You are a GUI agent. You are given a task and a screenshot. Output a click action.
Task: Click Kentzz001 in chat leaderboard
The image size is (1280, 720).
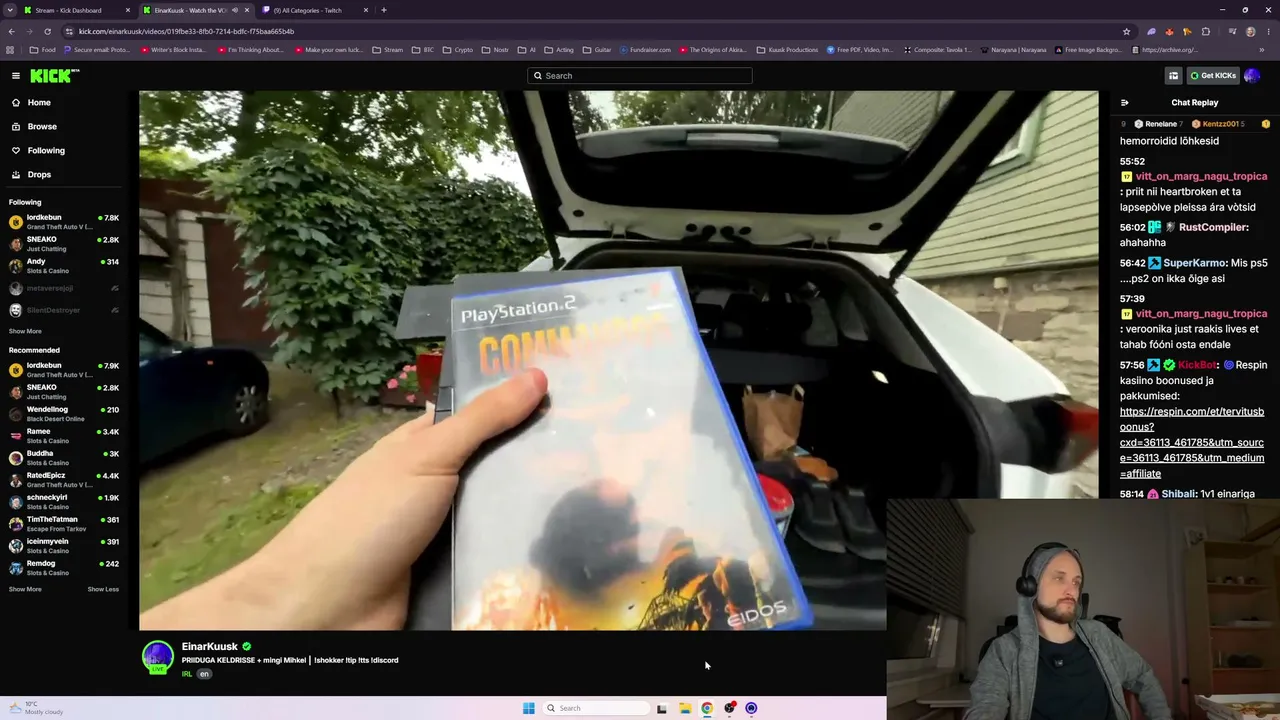tap(1220, 124)
